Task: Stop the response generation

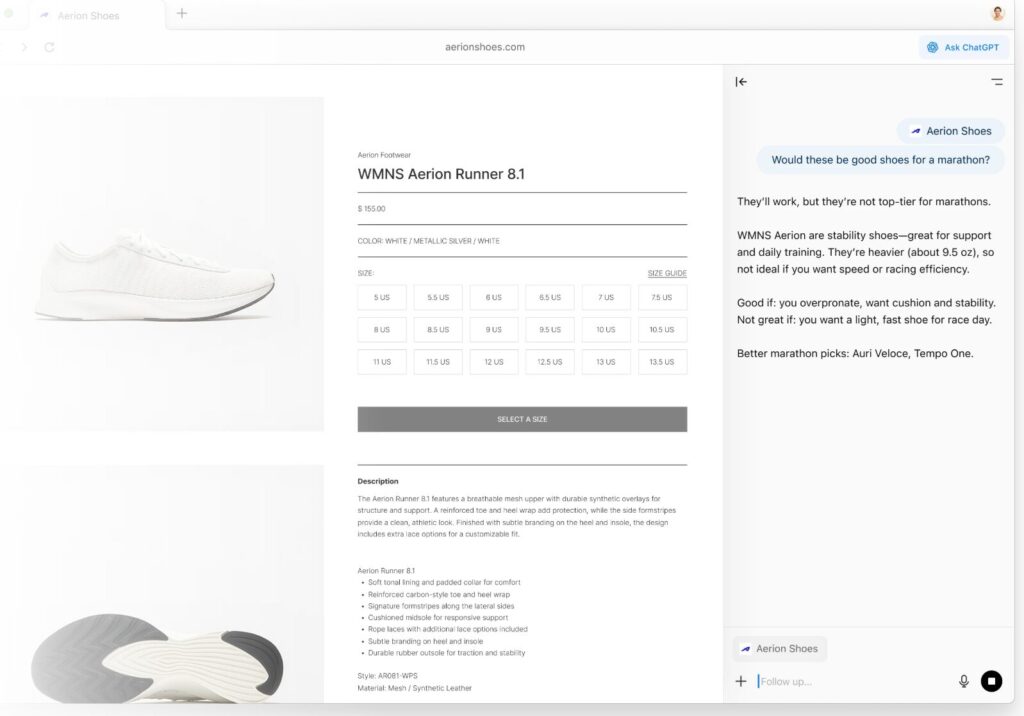Action: 991,681
